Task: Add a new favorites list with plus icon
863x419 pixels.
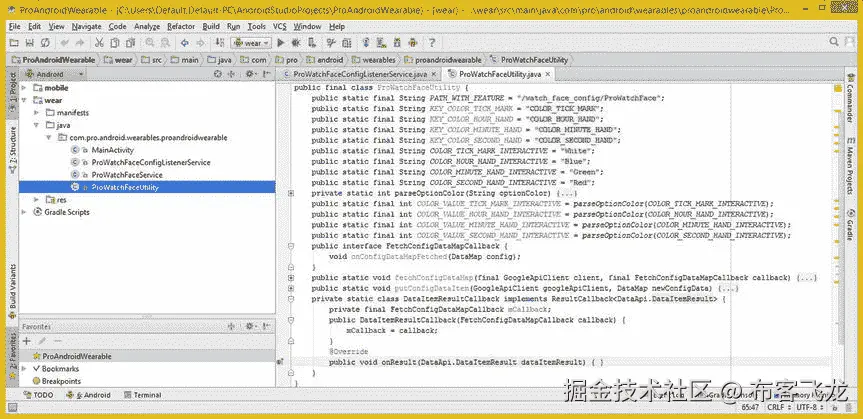Action: click(x=26, y=341)
